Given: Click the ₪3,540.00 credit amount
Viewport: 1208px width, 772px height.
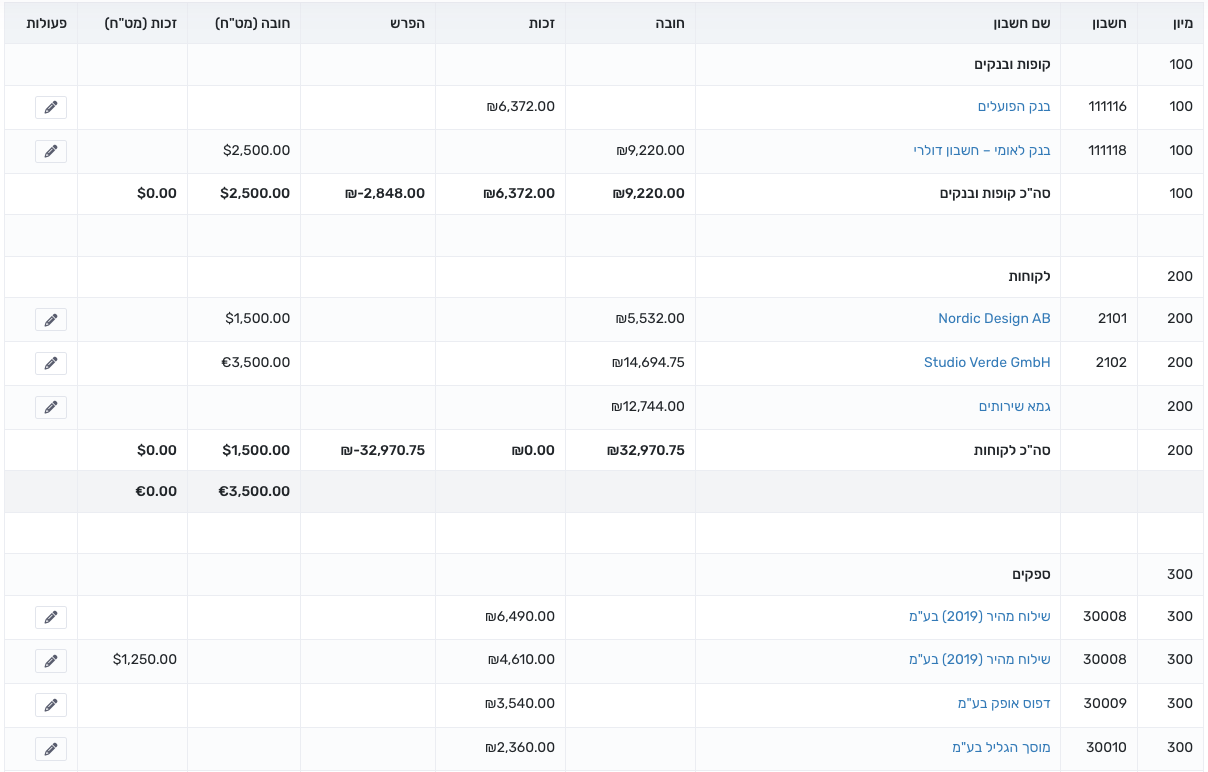Looking at the screenshot, I should (520, 704).
